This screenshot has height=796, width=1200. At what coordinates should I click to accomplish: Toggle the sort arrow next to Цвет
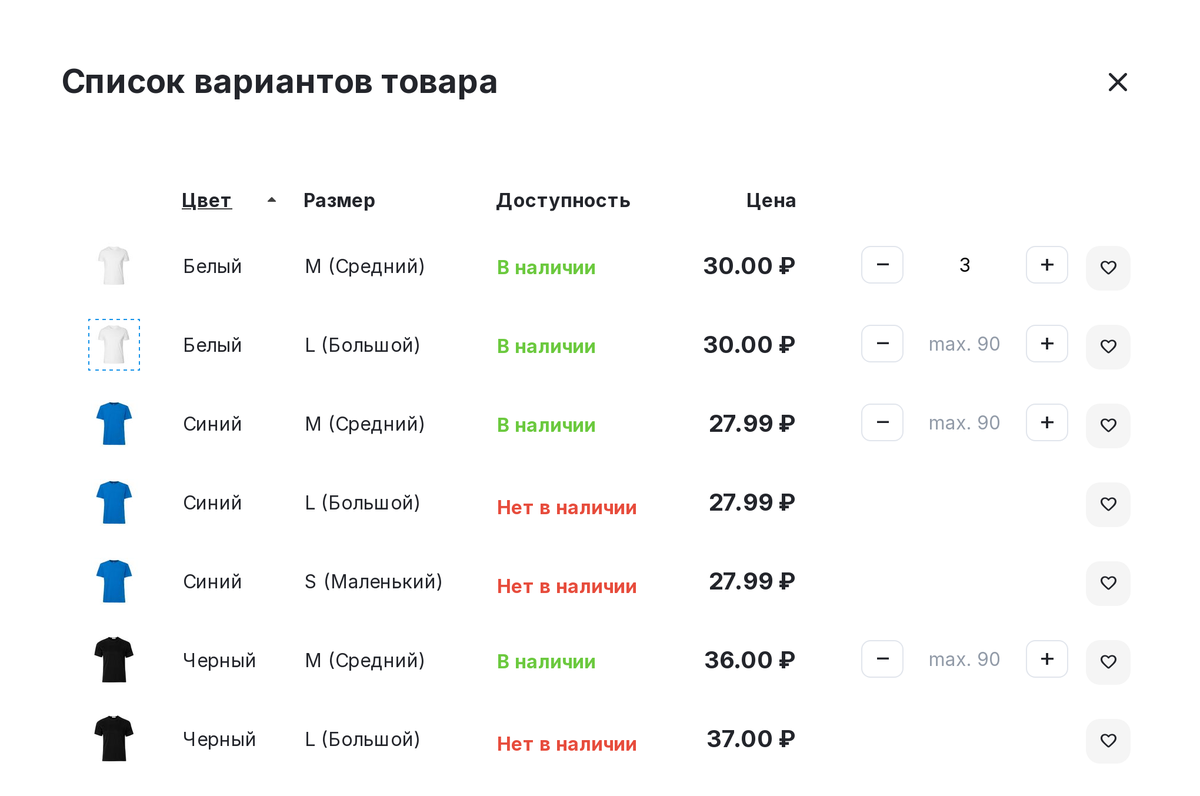point(271,200)
